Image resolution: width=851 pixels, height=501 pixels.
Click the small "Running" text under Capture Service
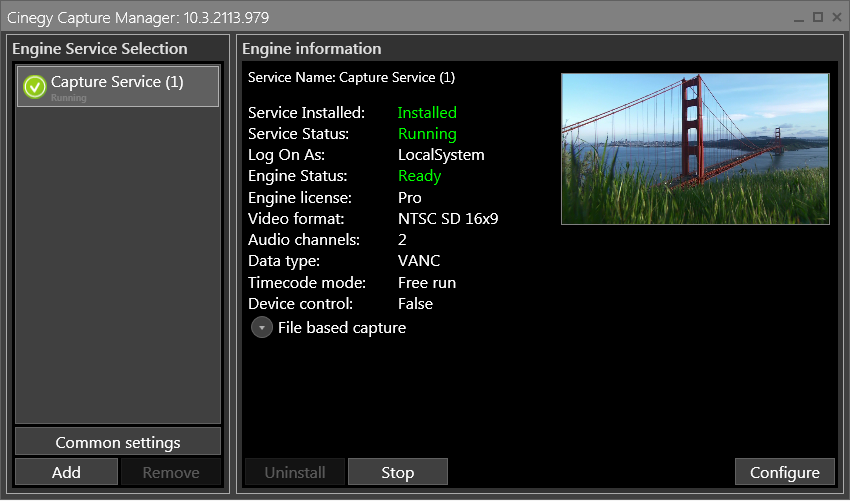tap(68, 98)
